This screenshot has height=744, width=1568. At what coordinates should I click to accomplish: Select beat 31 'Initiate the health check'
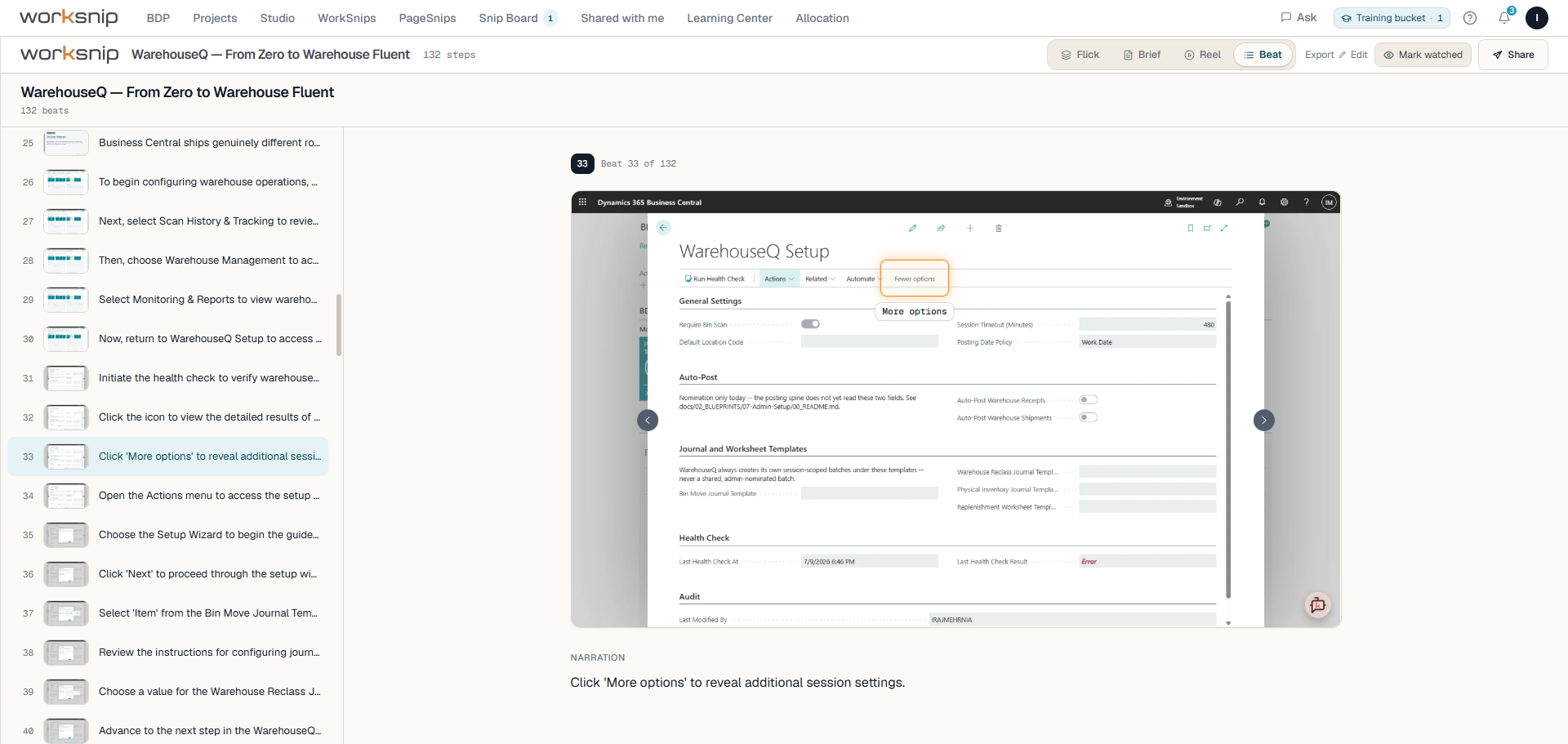pos(168,378)
